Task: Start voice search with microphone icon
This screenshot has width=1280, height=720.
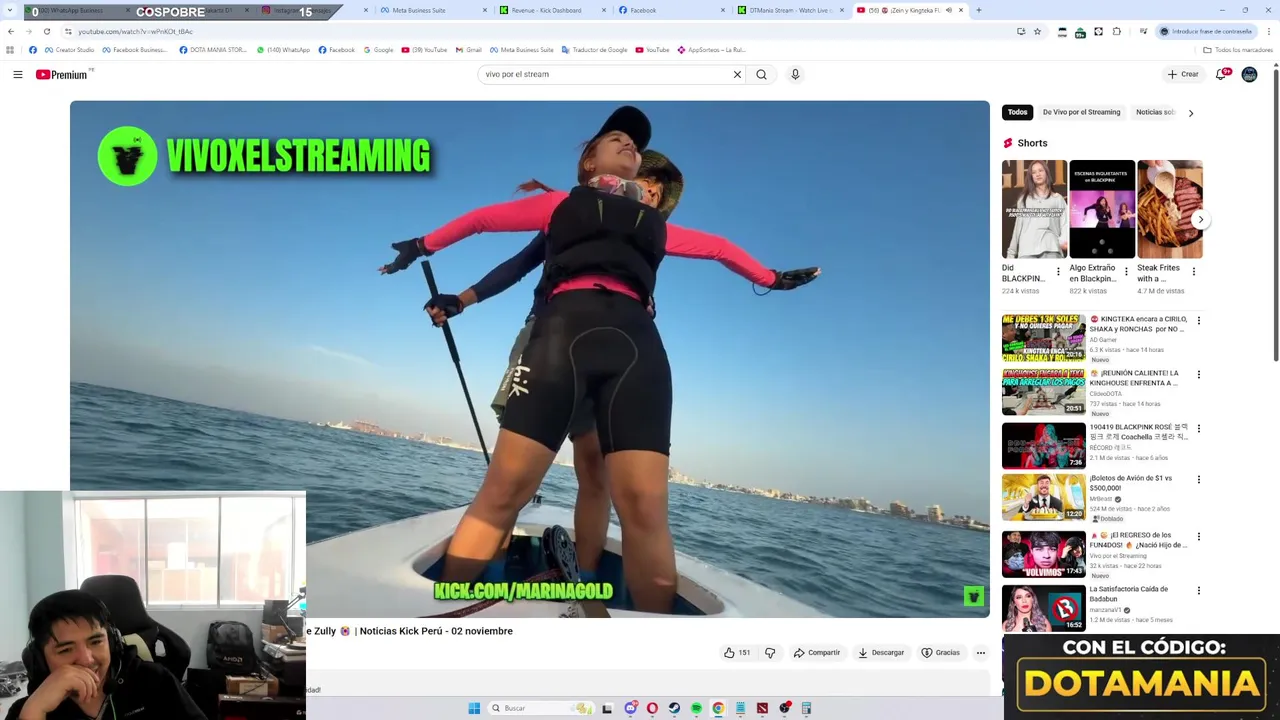Action: tap(795, 74)
